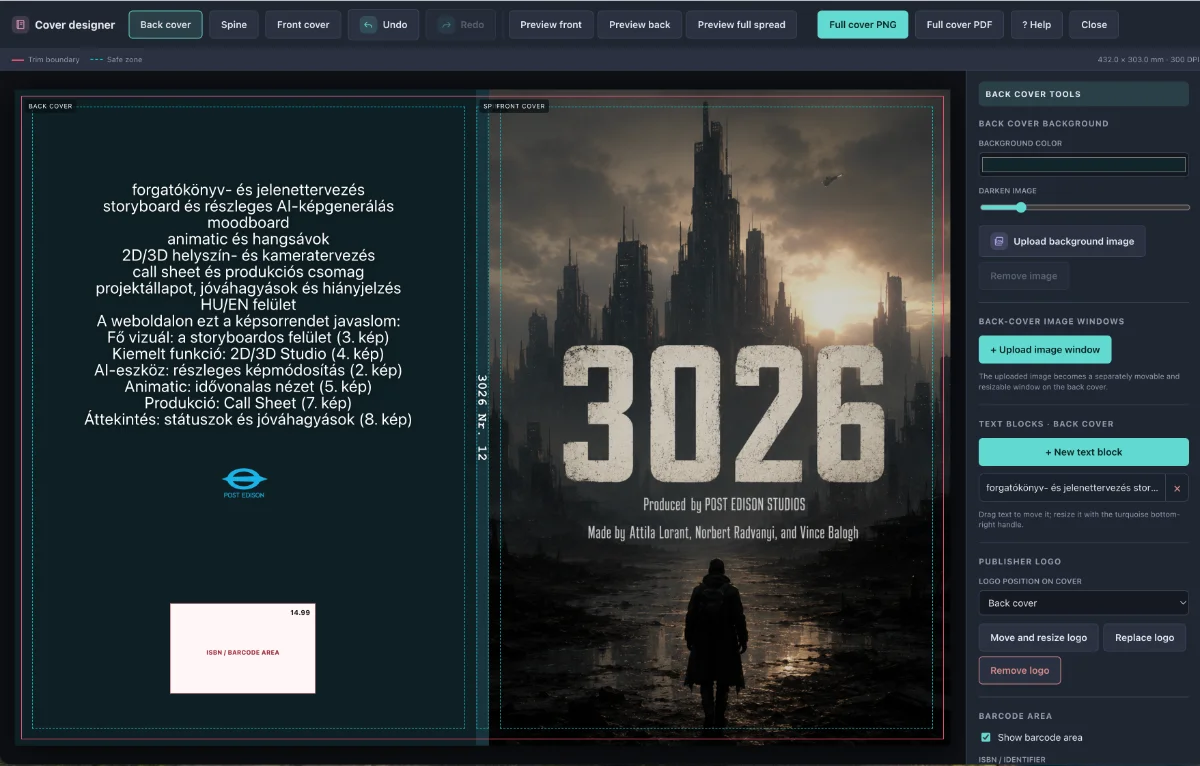Add a + New text block

point(1084,452)
